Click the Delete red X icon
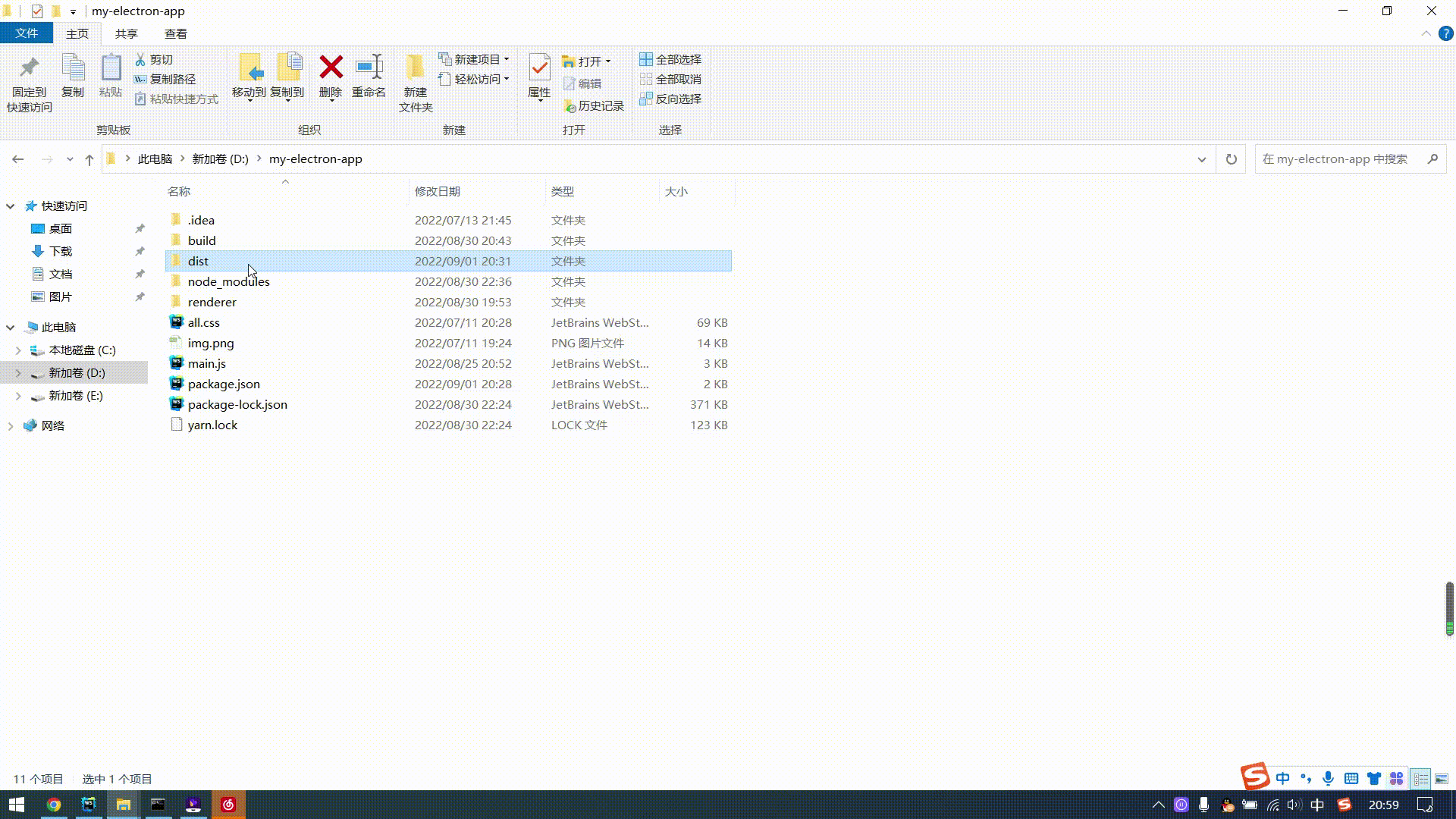1456x819 pixels. (331, 68)
